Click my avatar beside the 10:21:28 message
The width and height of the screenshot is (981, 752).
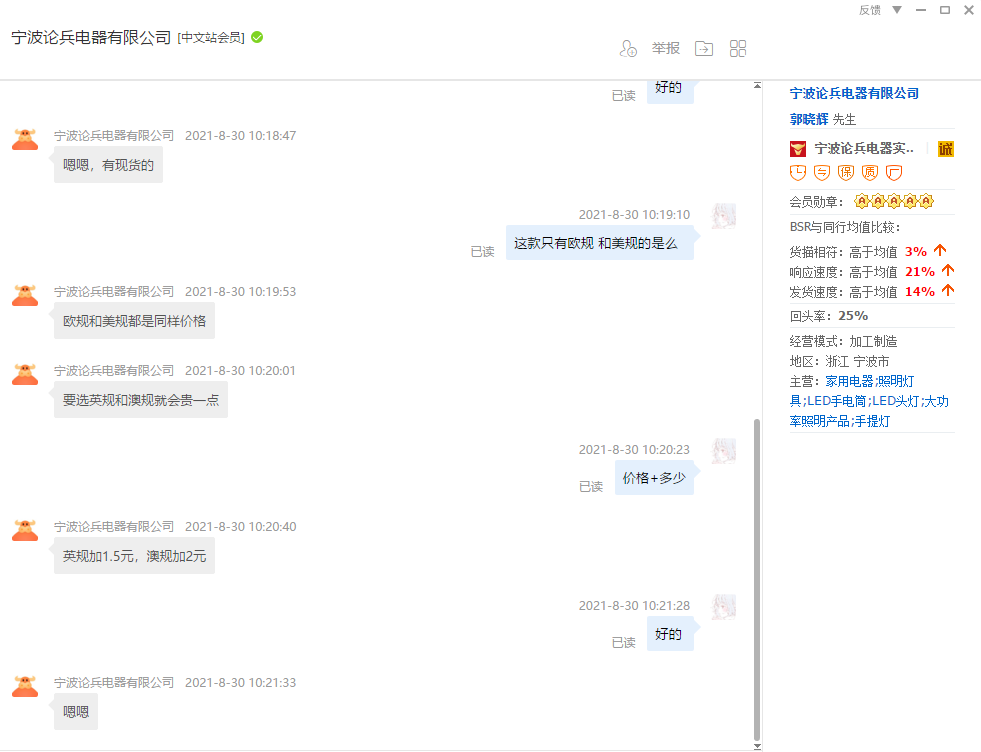pos(724,607)
